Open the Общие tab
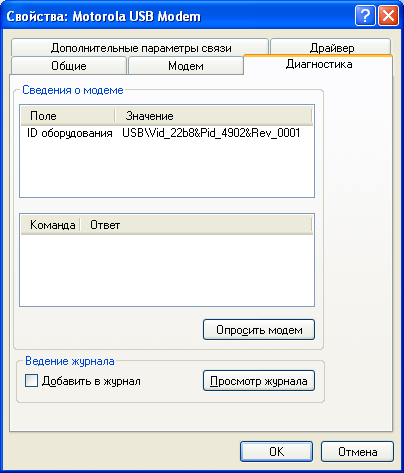The height and width of the screenshot is (473, 404). tap(69, 66)
